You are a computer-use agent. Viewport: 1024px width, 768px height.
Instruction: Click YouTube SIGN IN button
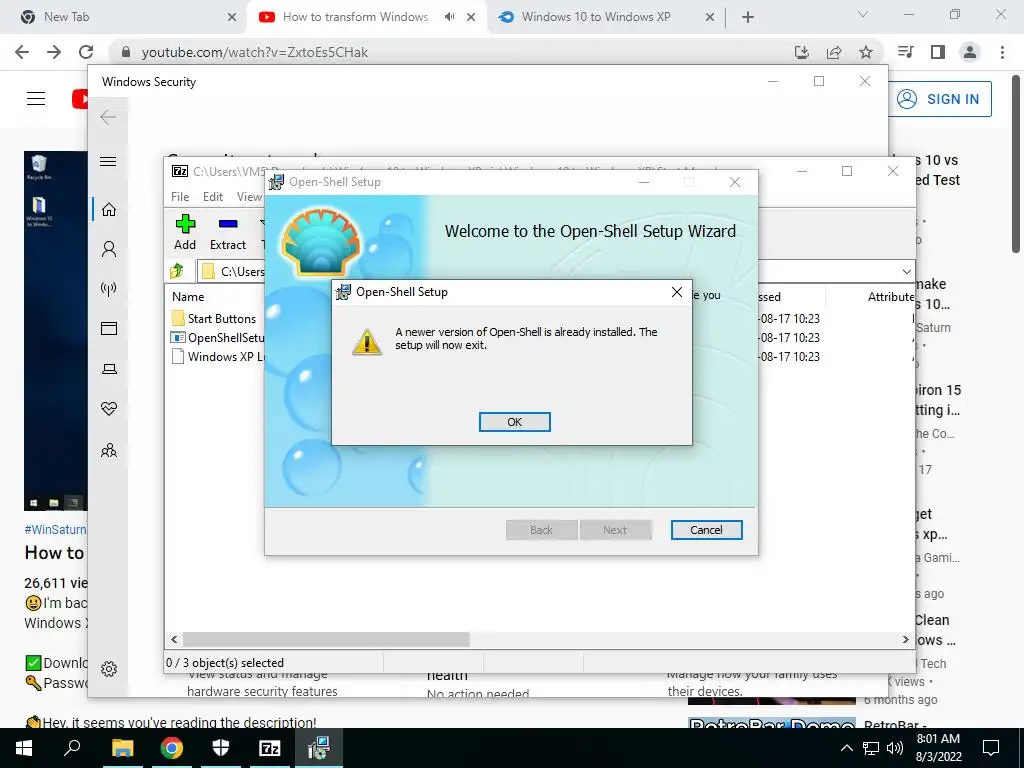tap(940, 99)
